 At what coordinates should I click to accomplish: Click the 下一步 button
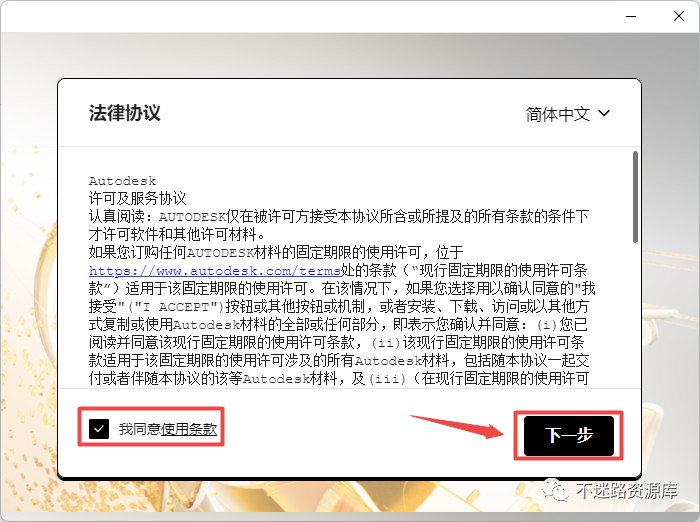click(x=569, y=436)
